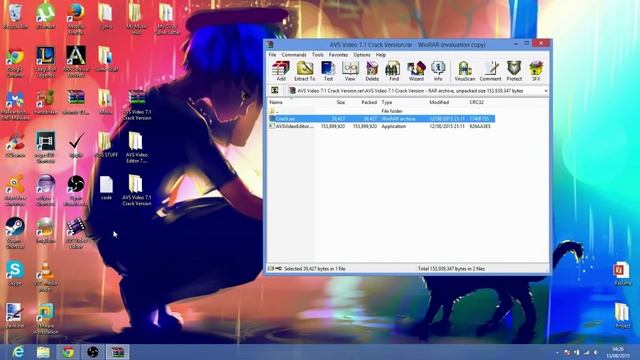
Task: Click the WinRAR taskbar button
Action: (118, 352)
